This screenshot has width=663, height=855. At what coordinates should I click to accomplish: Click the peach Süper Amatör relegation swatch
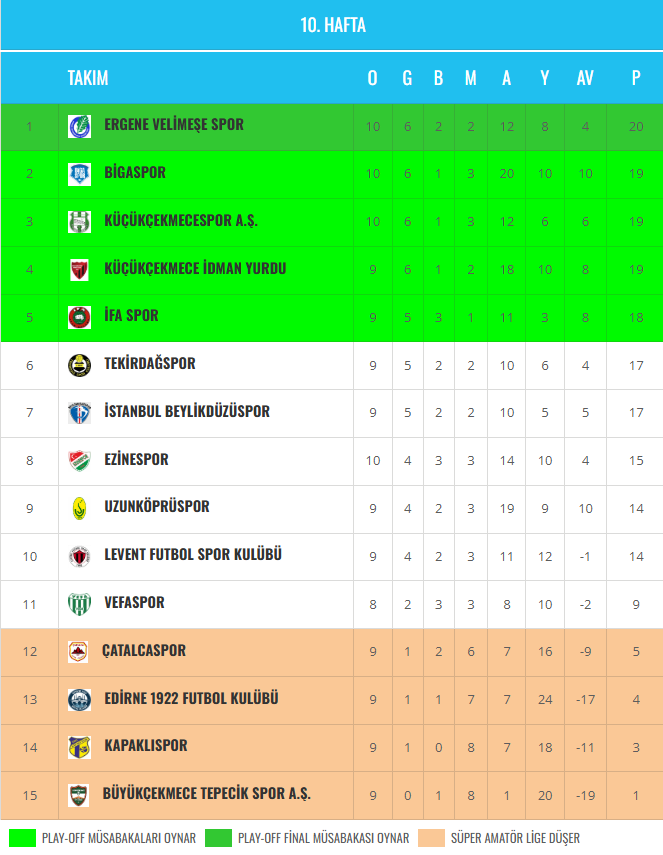click(x=431, y=838)
